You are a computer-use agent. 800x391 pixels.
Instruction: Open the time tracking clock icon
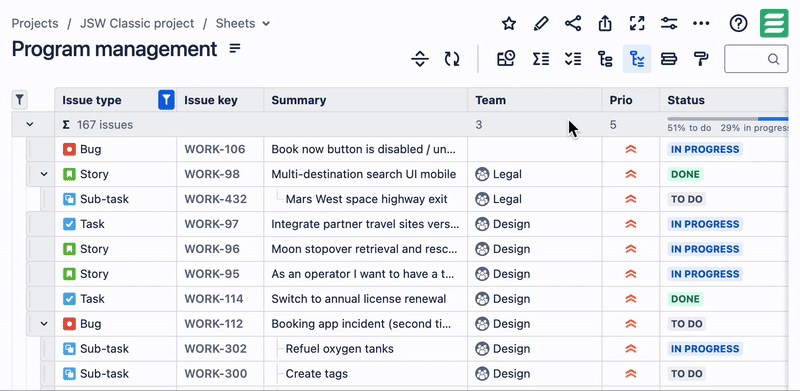pyautogui.click(x=506, y=59)
